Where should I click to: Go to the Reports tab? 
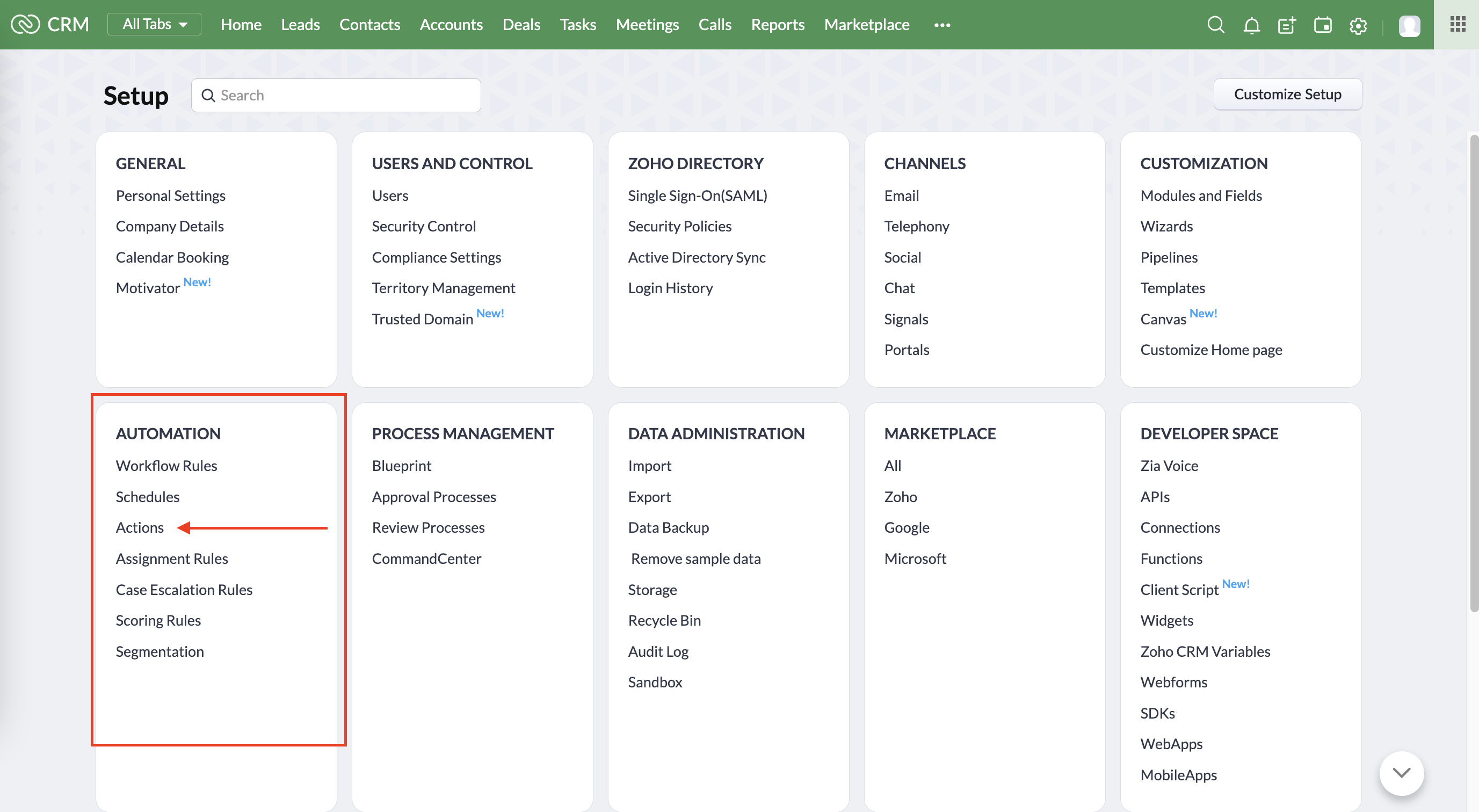(x=778, y=25)
